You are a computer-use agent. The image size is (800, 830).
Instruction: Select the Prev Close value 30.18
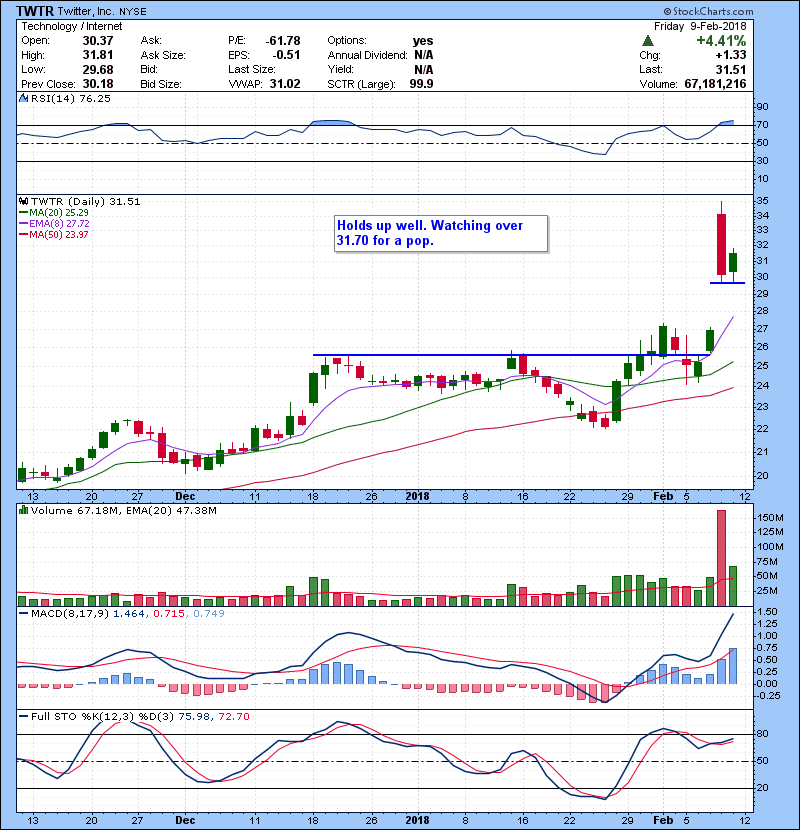(98, 84)
